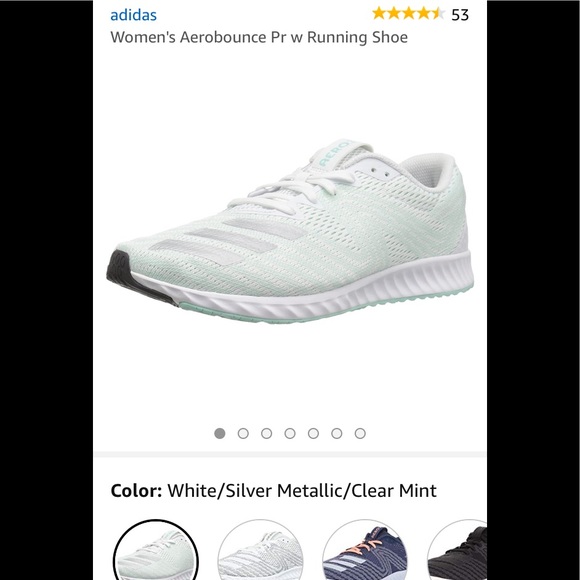The image size is (580, 580).
Task: Choose White/Silver Metallic/Clear Mint color swatch
Action: 156,550
